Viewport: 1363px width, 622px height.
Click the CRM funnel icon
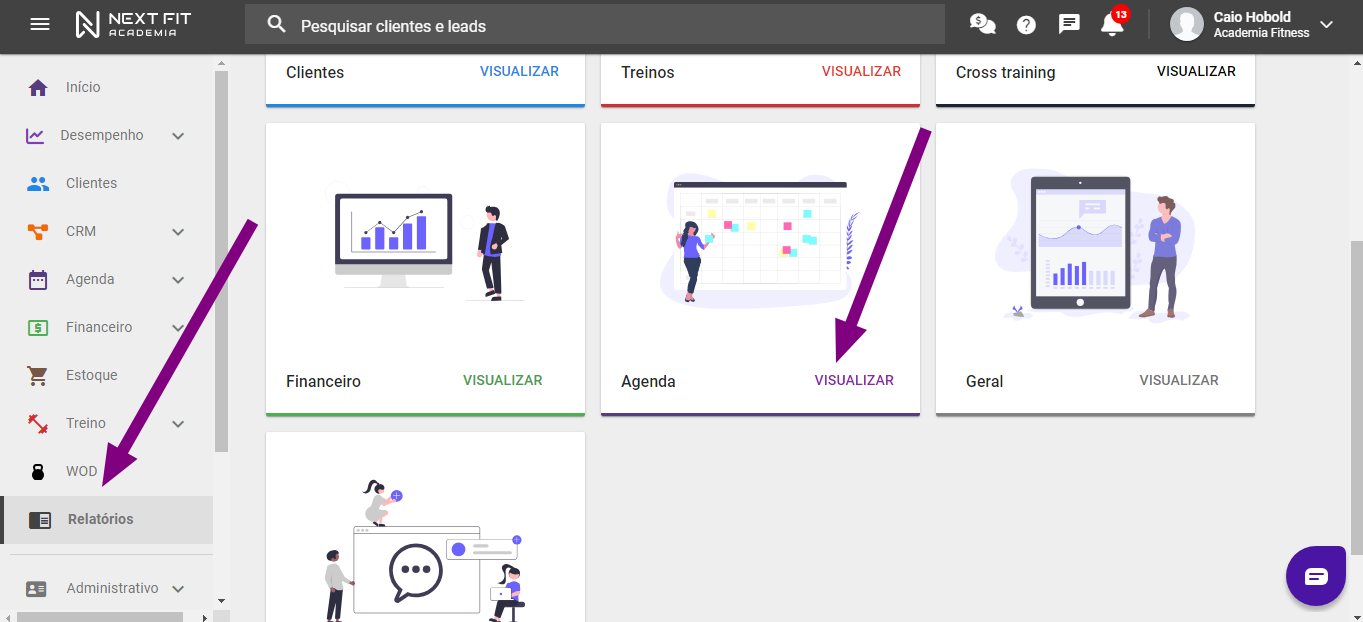click(37, 231)
